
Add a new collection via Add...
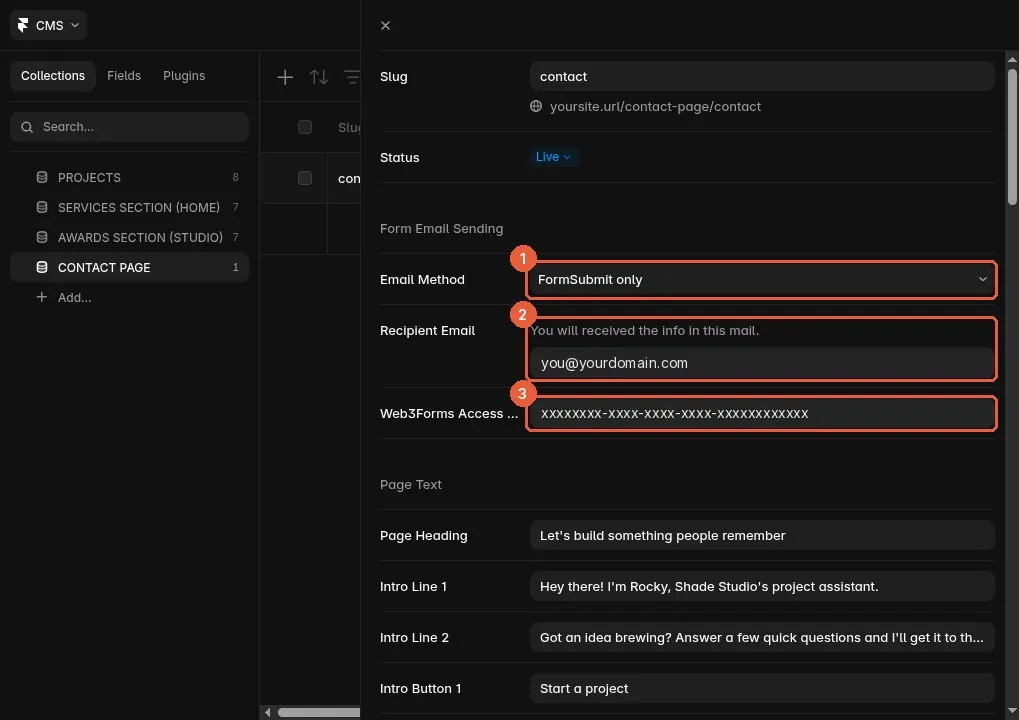(64, 297)
